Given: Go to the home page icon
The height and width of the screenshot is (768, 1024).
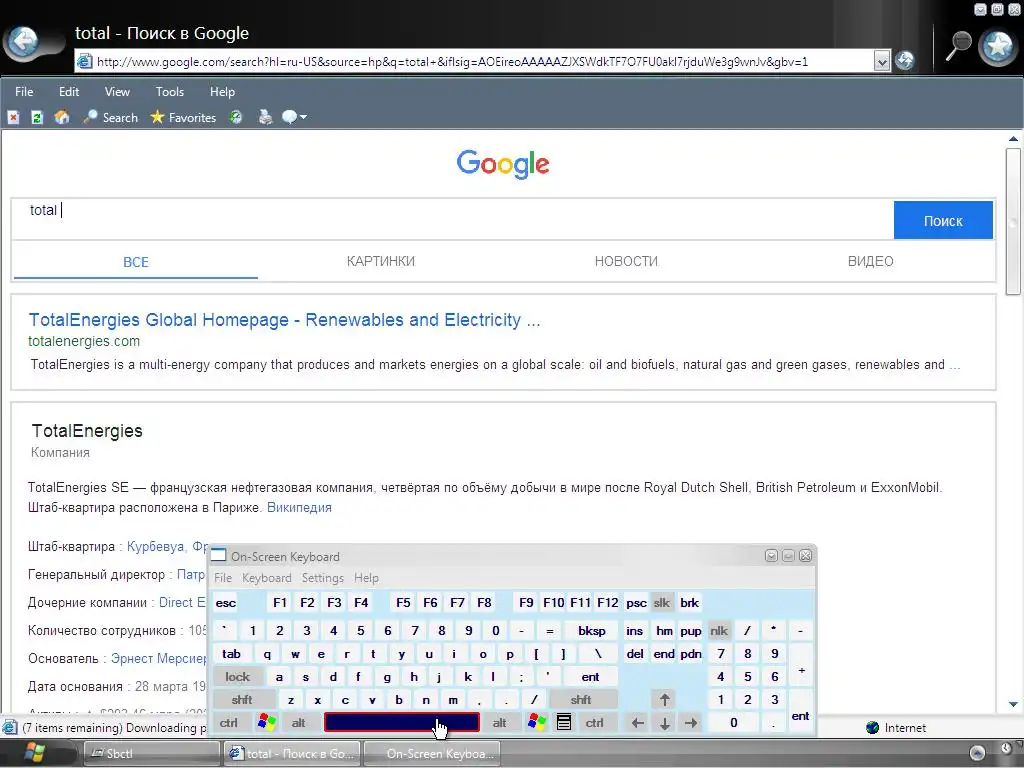Looking at the screenshot, I should click(62, 118).
